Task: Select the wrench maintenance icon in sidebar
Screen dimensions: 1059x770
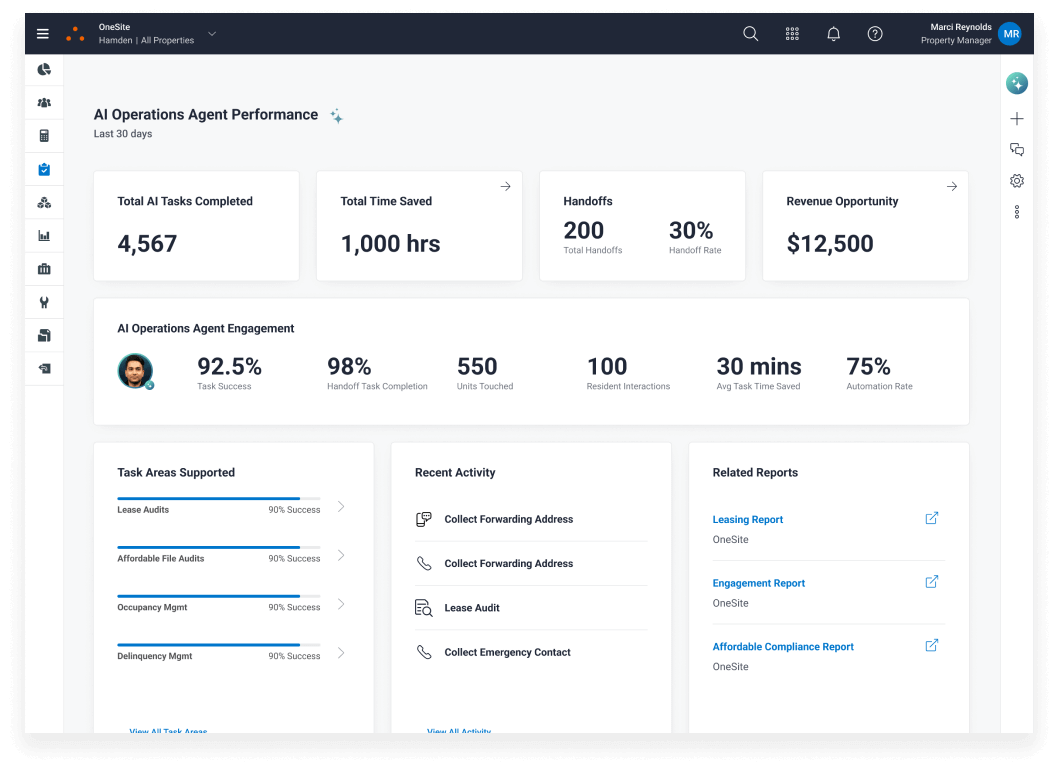Action: 44,302
